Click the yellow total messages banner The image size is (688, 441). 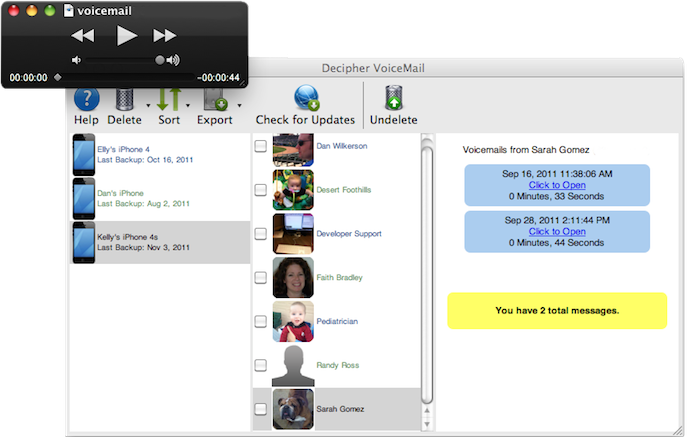557,311
